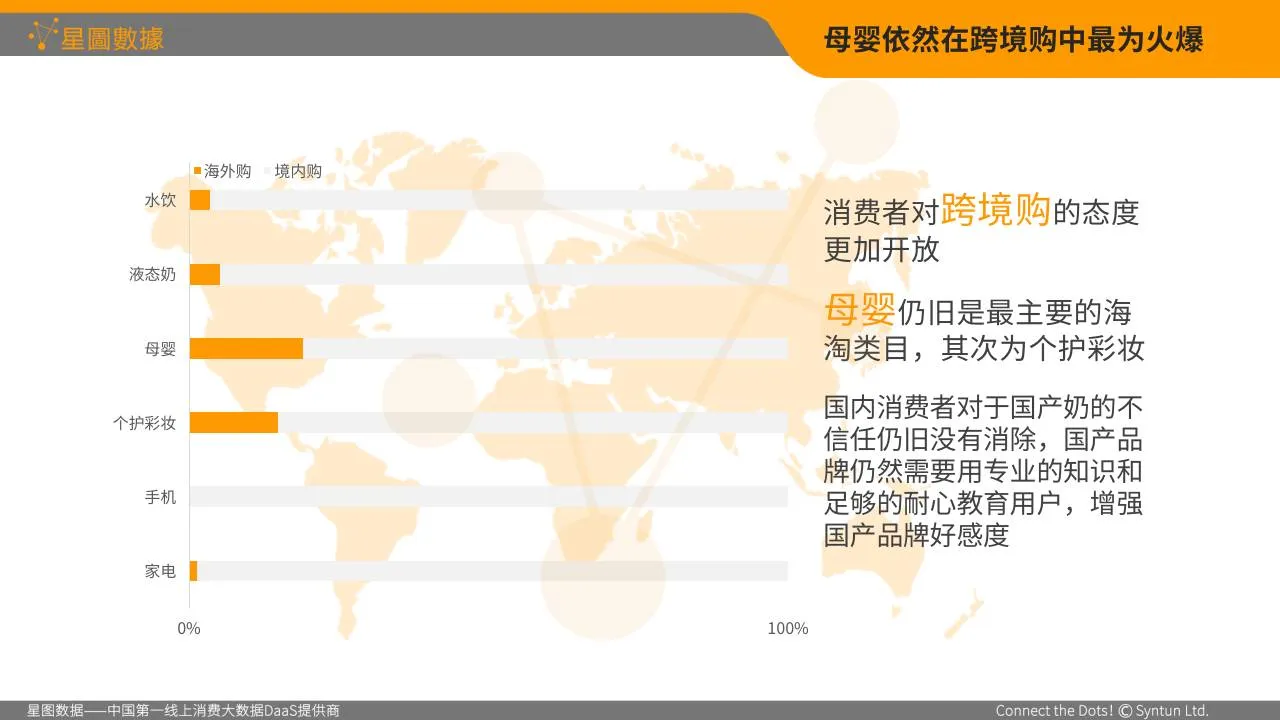Click the 星圖數據 logo icon

click(x=43, y=36)
